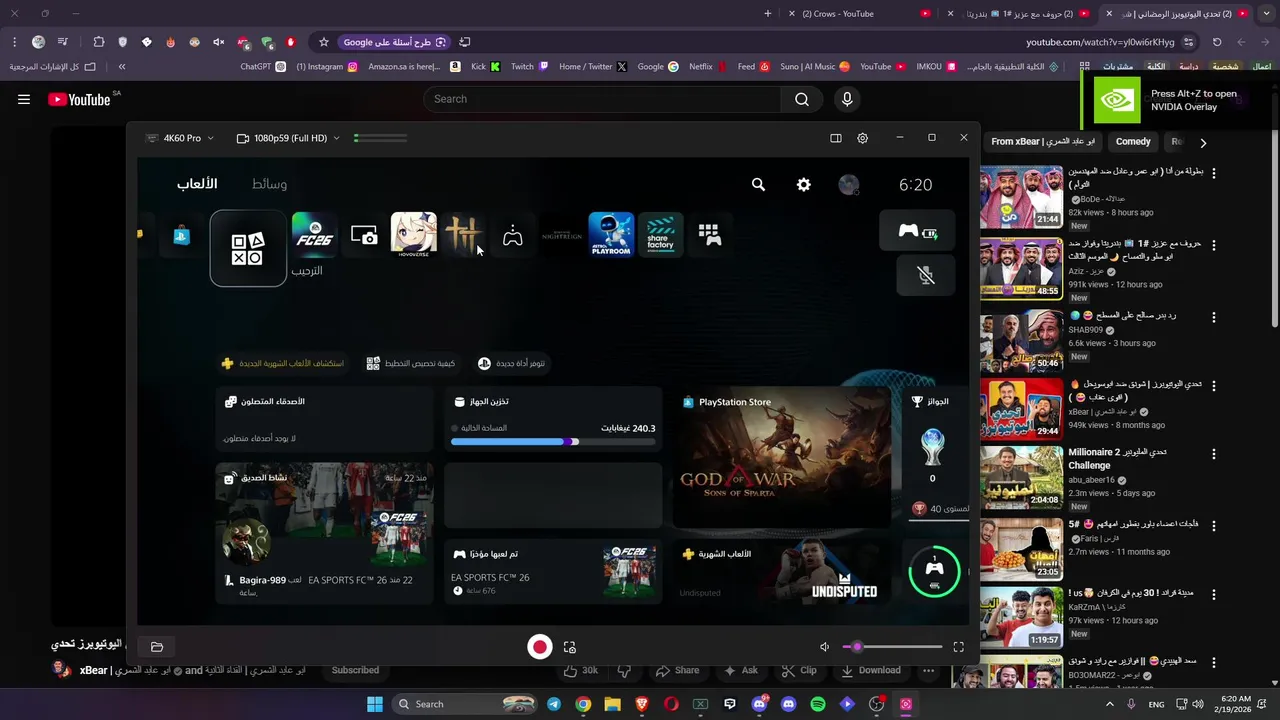This screenshot has width=1280, height=720.
Task: Click the YouTube logo home link
Action: (79, 99)
